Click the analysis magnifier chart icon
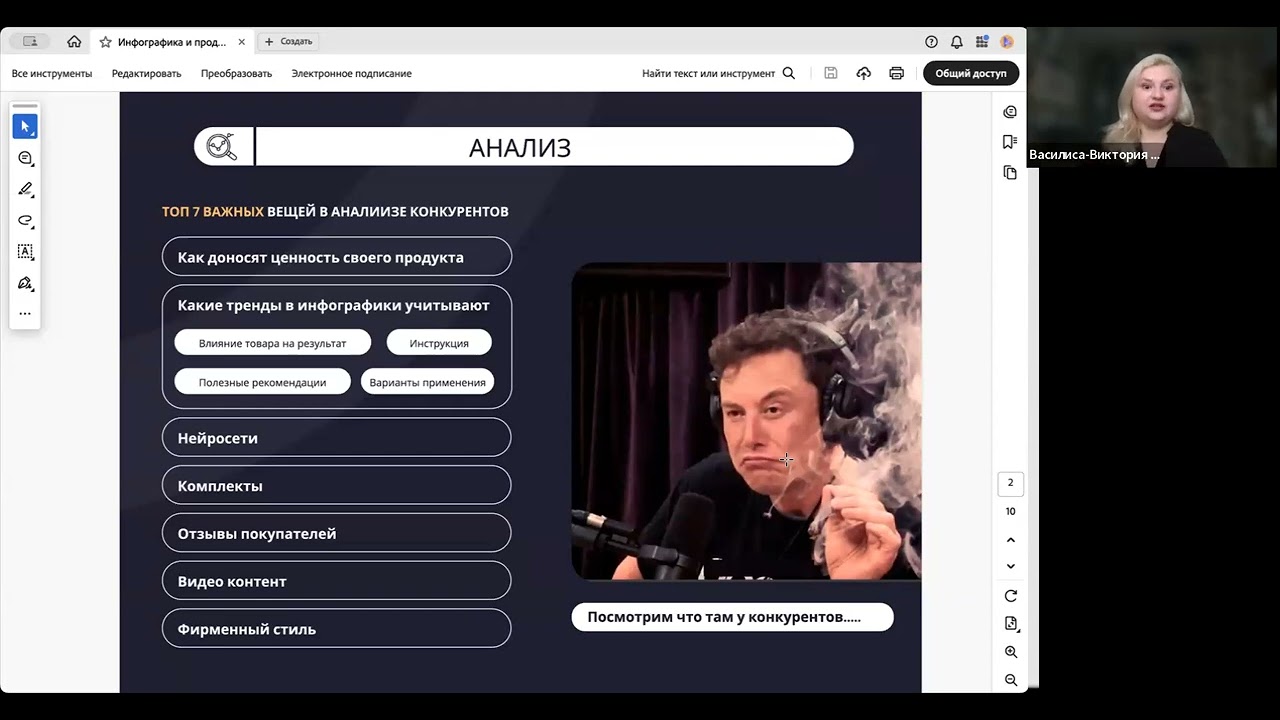 click(222, 147)
